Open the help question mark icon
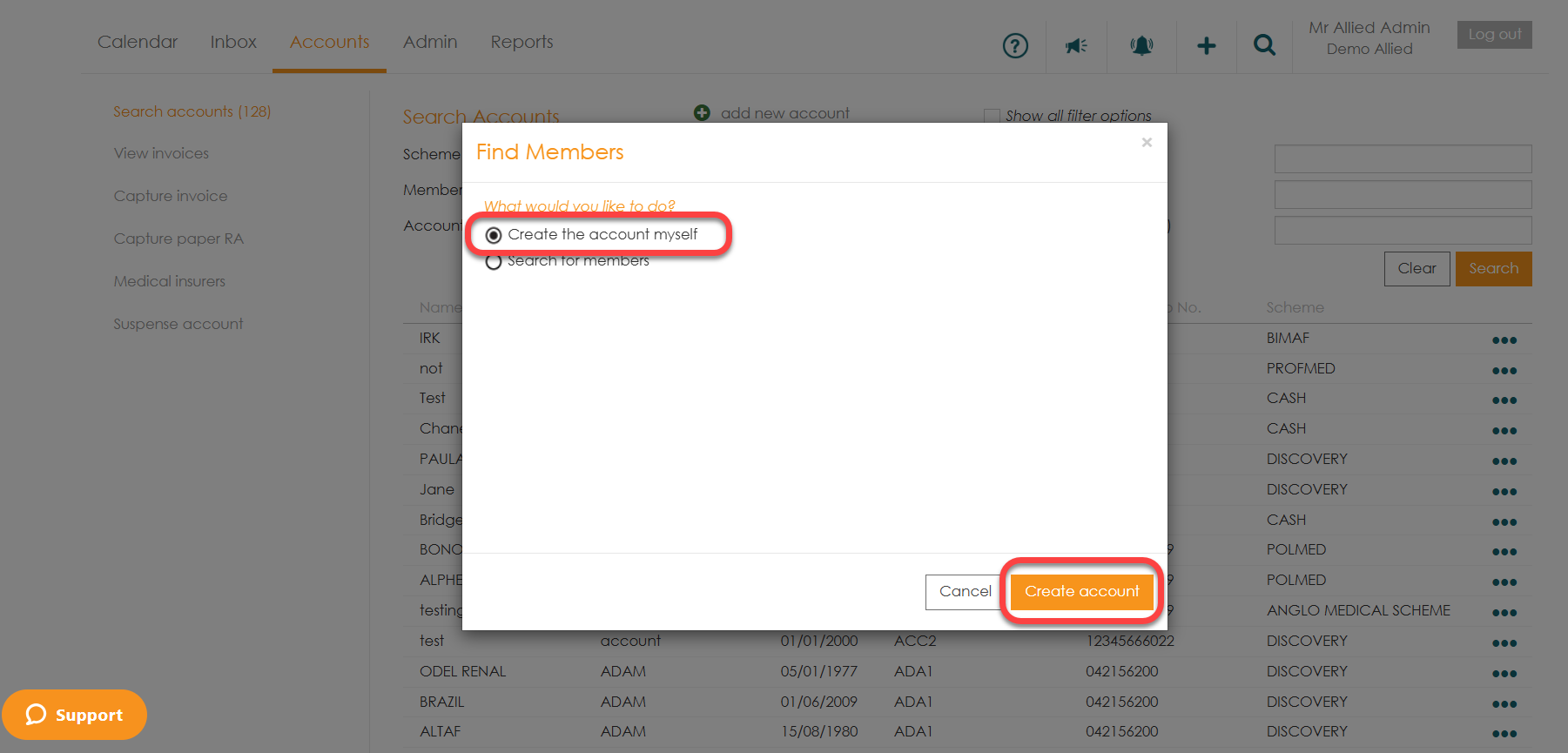 (1015, 45)
